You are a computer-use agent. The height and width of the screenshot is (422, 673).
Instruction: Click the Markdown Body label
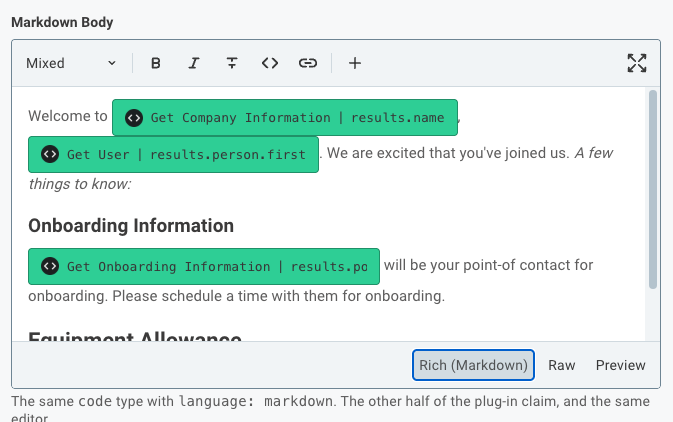pos(62,22)
